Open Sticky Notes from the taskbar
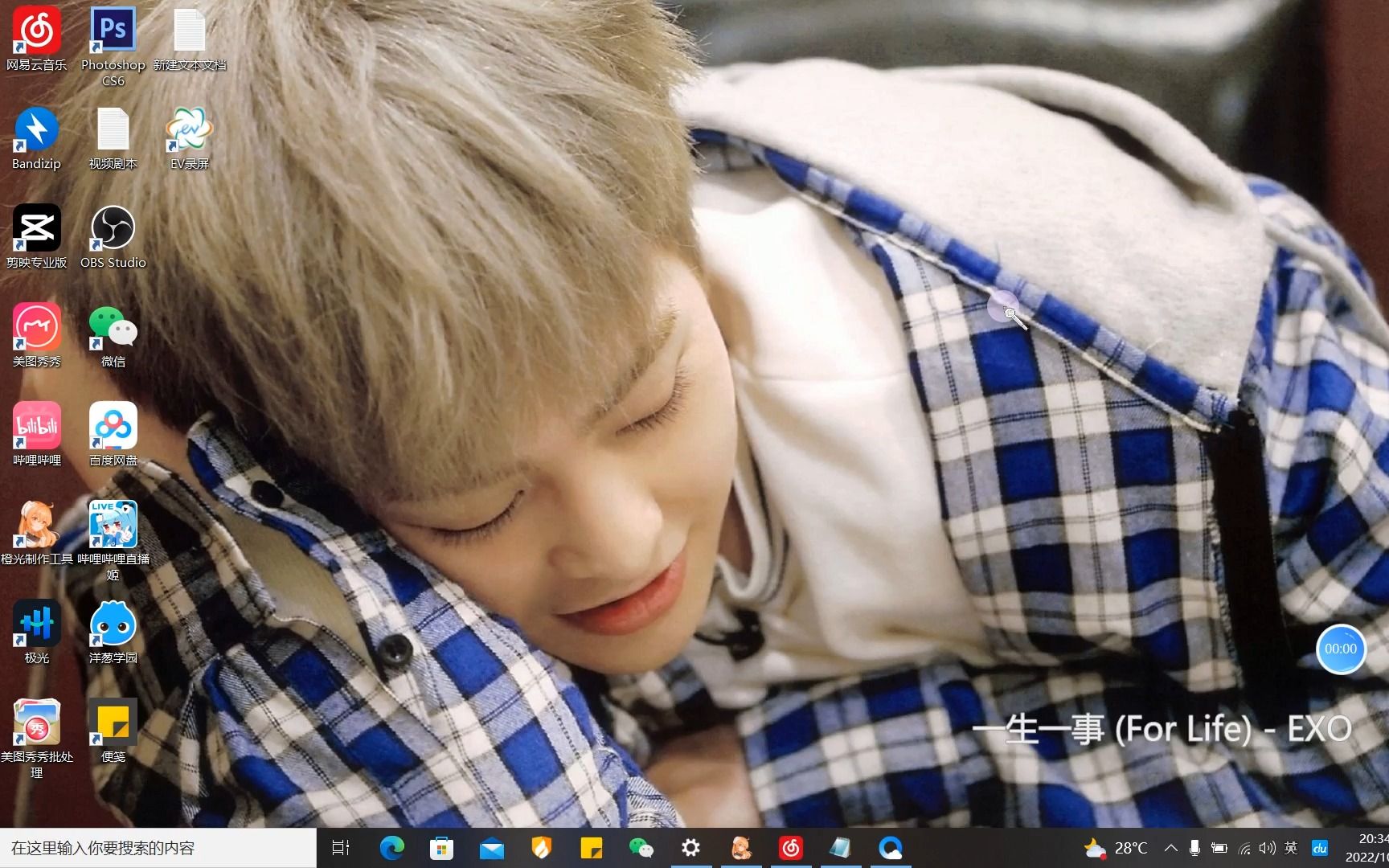Viewport: 1389px width, 868px height. 591,848
